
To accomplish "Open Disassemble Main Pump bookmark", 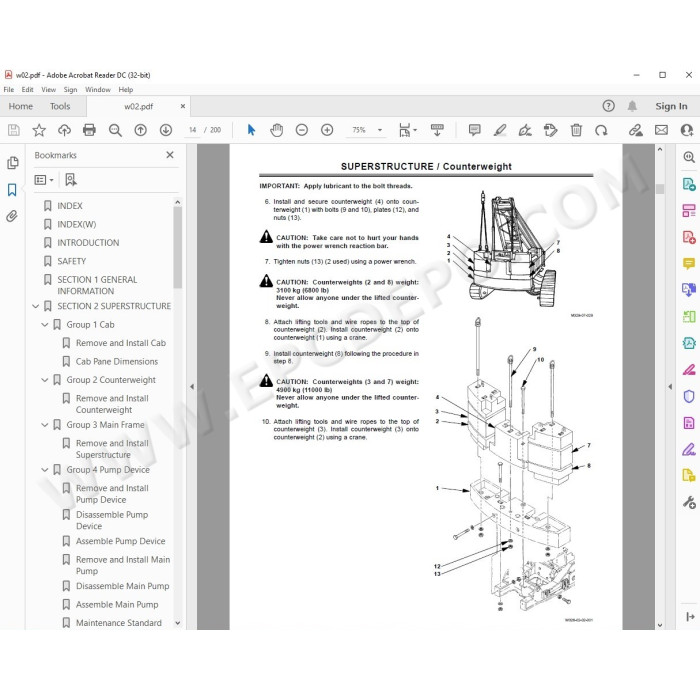I will coord(122,586).
